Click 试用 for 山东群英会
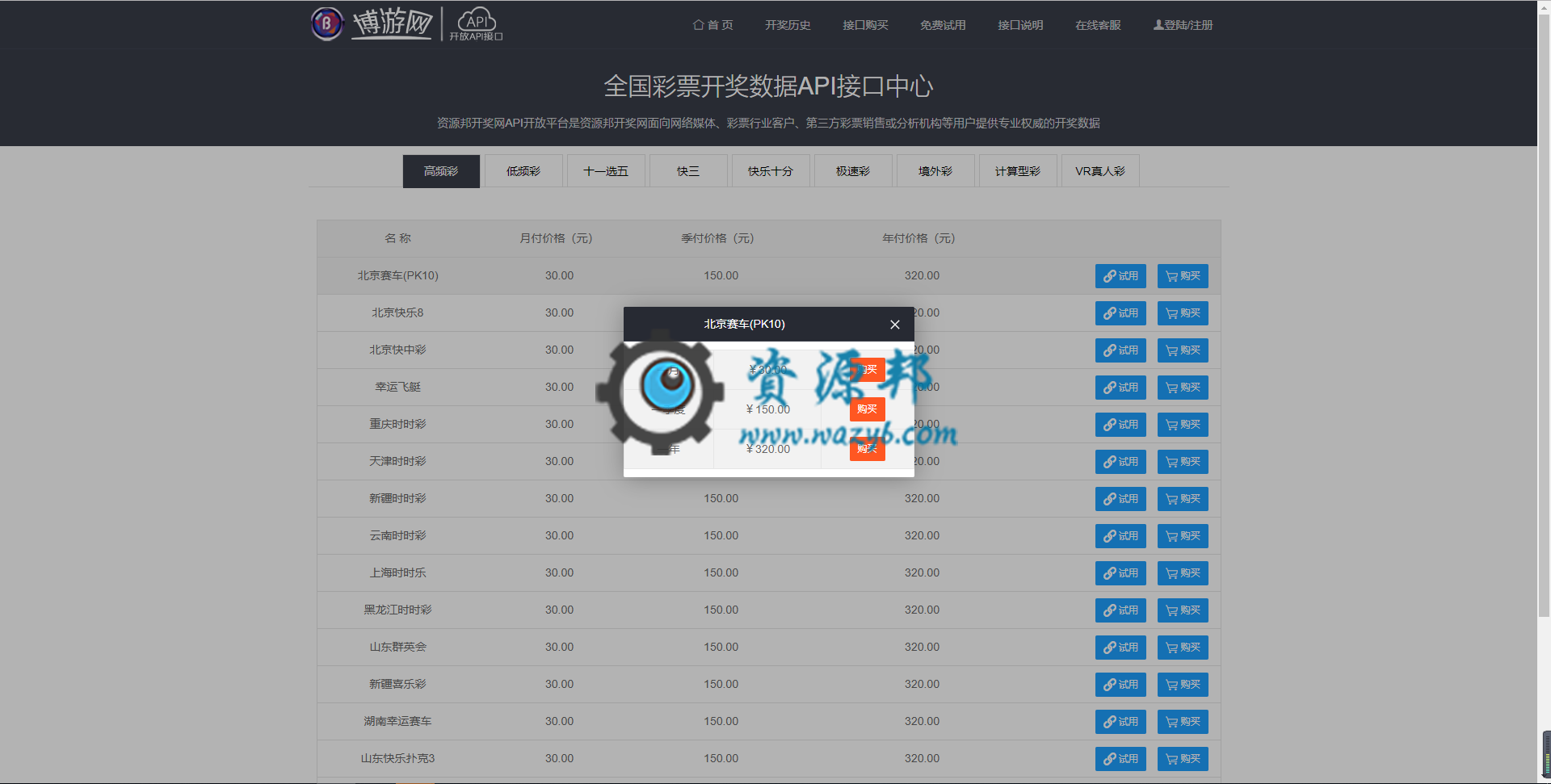 tap(1120, 648)
